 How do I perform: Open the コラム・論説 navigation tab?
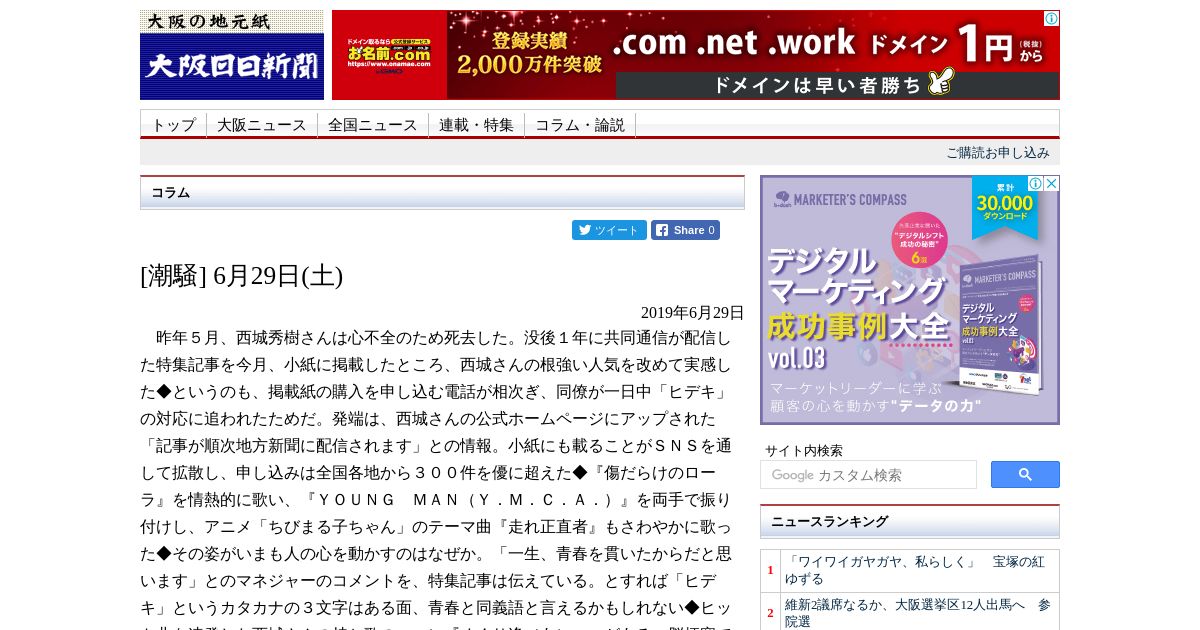pos(580,125)
